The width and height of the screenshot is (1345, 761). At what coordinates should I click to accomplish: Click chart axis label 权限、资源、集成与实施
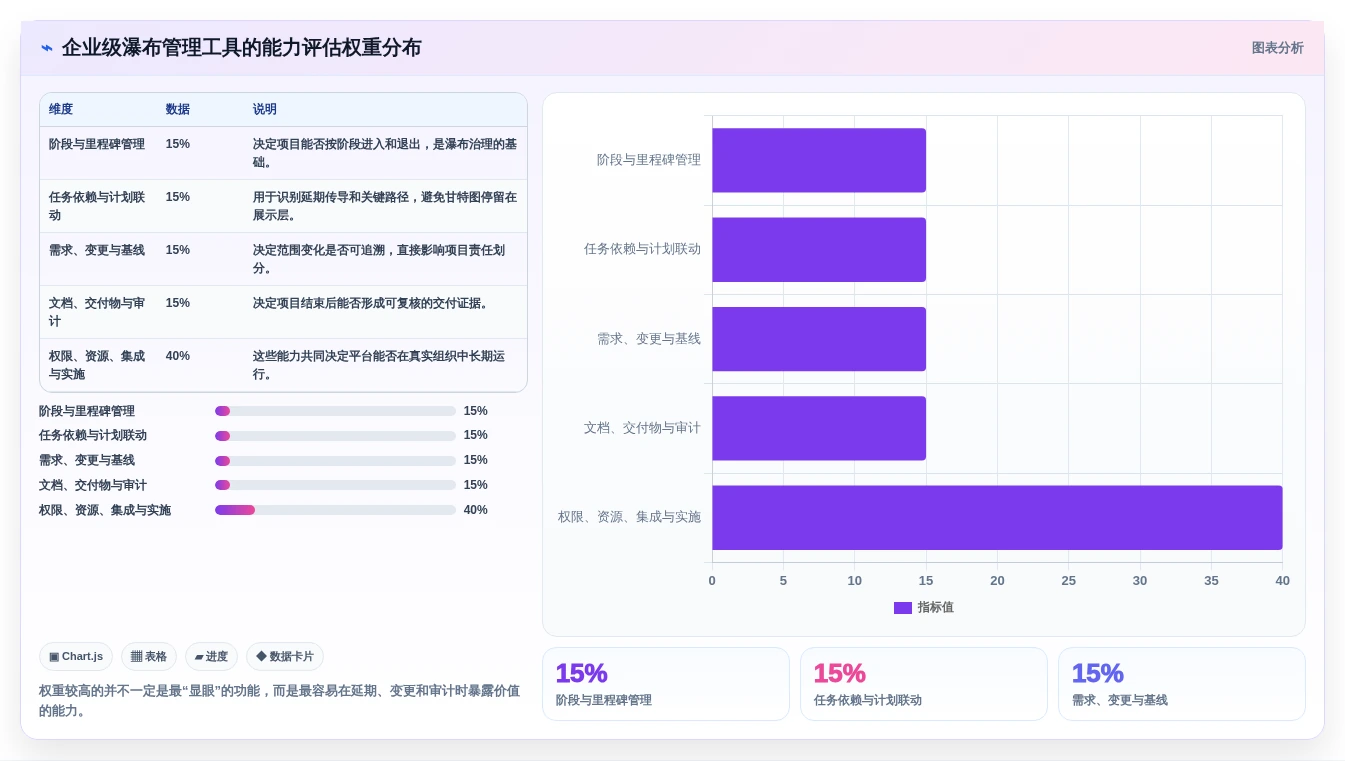(629, 517)
